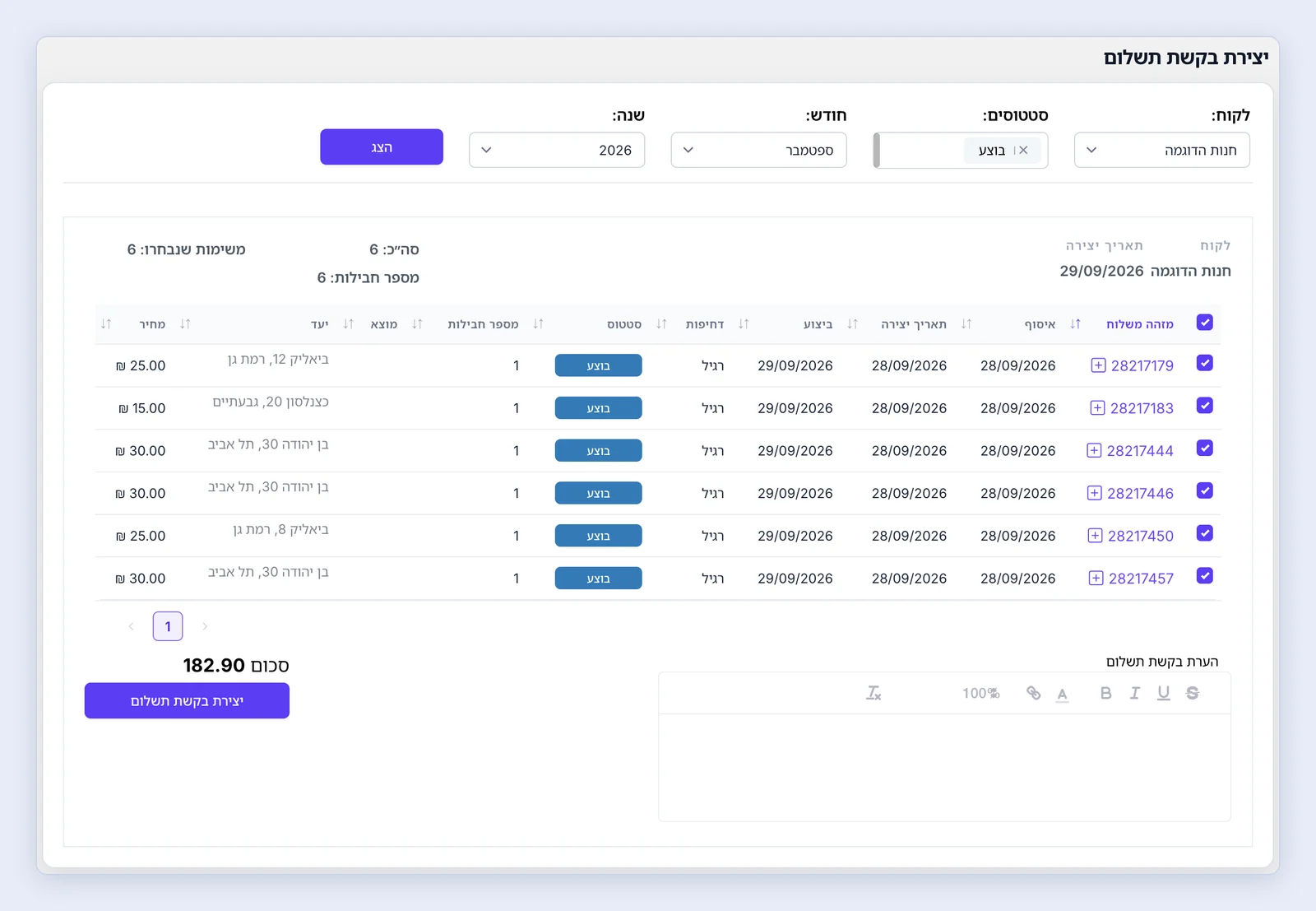This screenshot has height=911, width=1316.
Task: Select page 1 in pagination
Action: (168, 626)
